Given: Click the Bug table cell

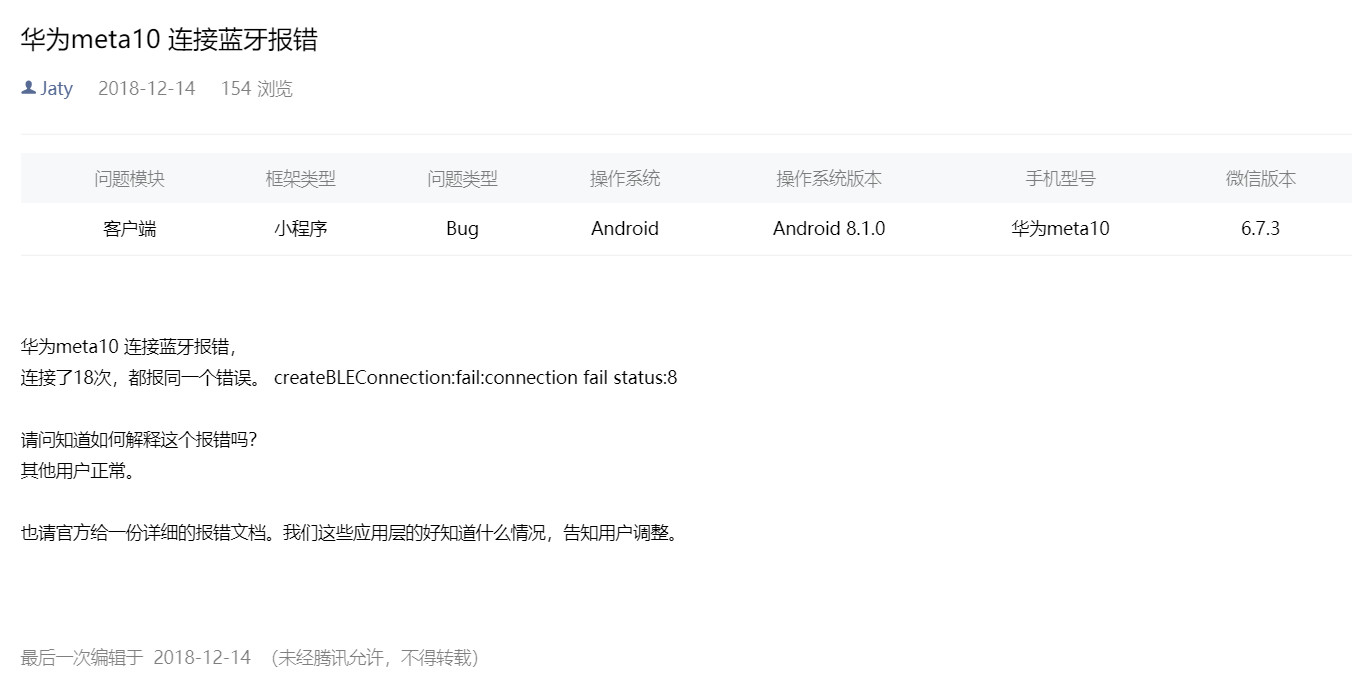Looking at the screenshot, I should click(462, 229).
